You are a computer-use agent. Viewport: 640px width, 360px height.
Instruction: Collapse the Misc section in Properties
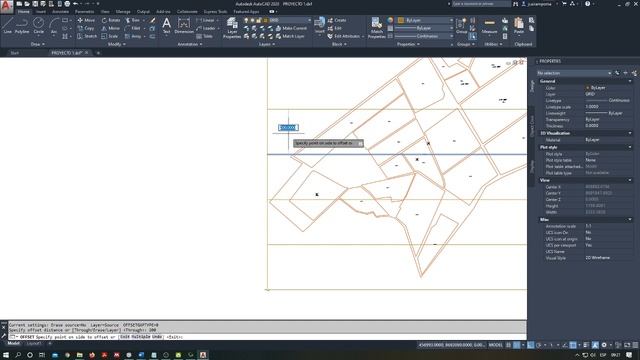click(630, 220)
